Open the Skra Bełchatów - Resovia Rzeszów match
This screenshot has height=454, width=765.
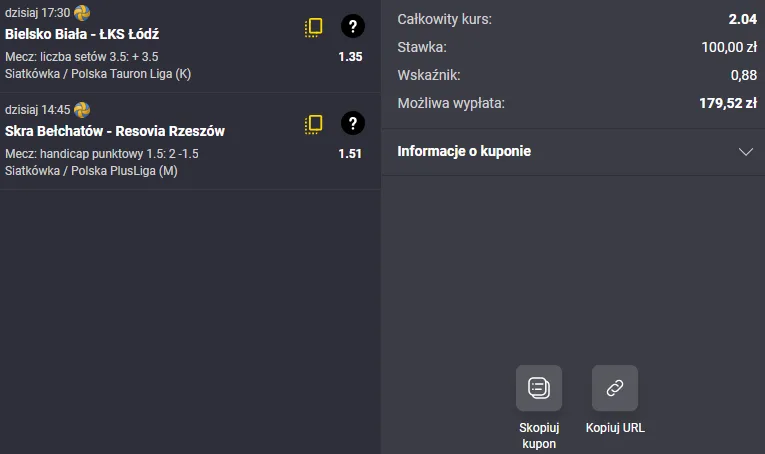tap(115, 131)
